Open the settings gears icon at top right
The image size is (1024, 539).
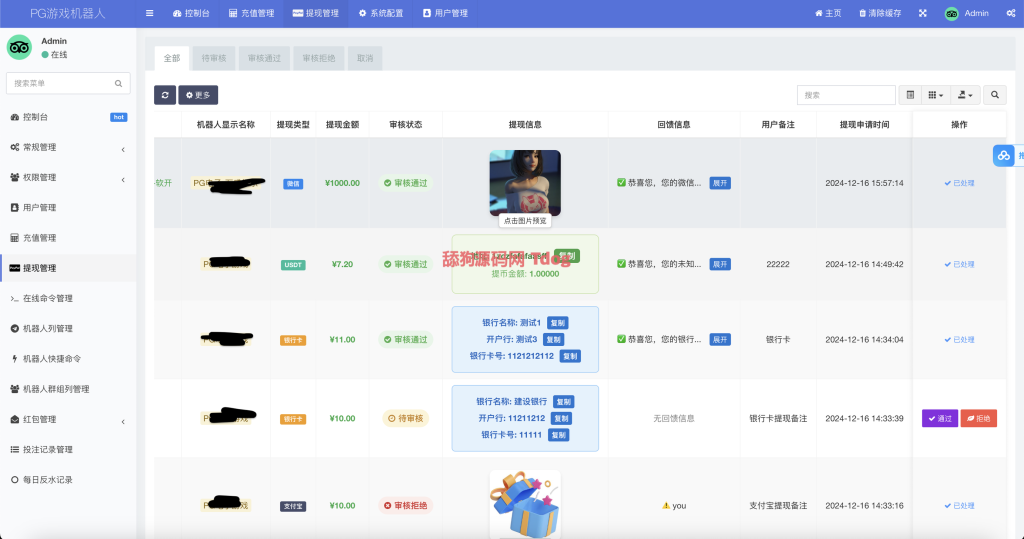[x=1008, y=13]
